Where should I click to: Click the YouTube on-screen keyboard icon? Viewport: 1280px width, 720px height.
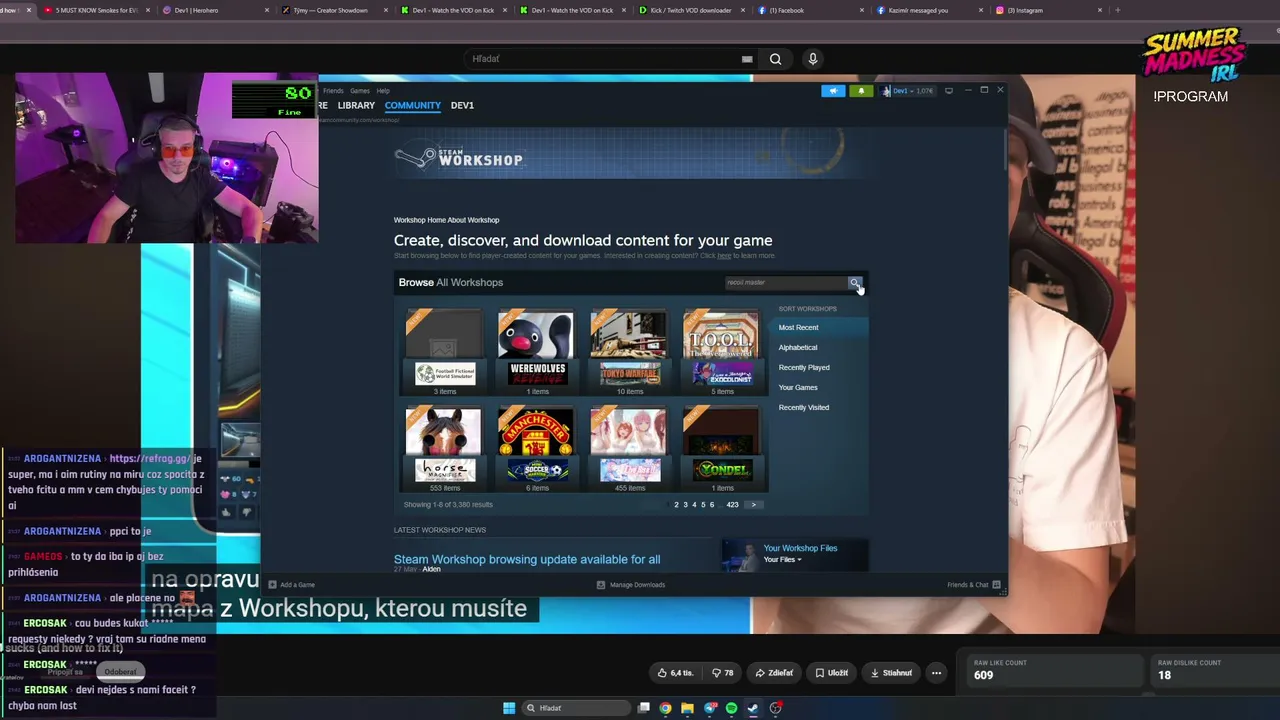click(x=747, y=59)
